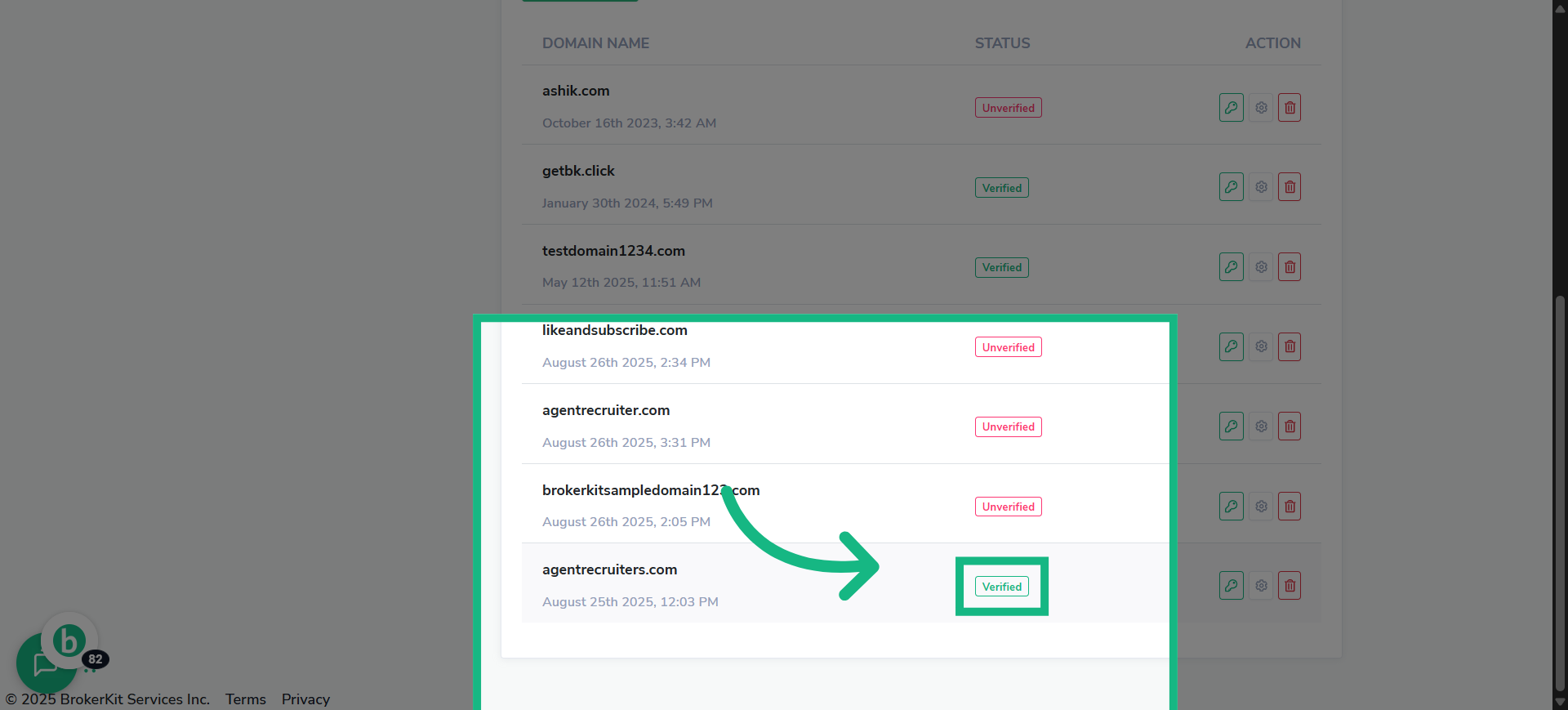Open the Terms link in footer
This screenshot has height=710, width=1568.
point(246,699)
